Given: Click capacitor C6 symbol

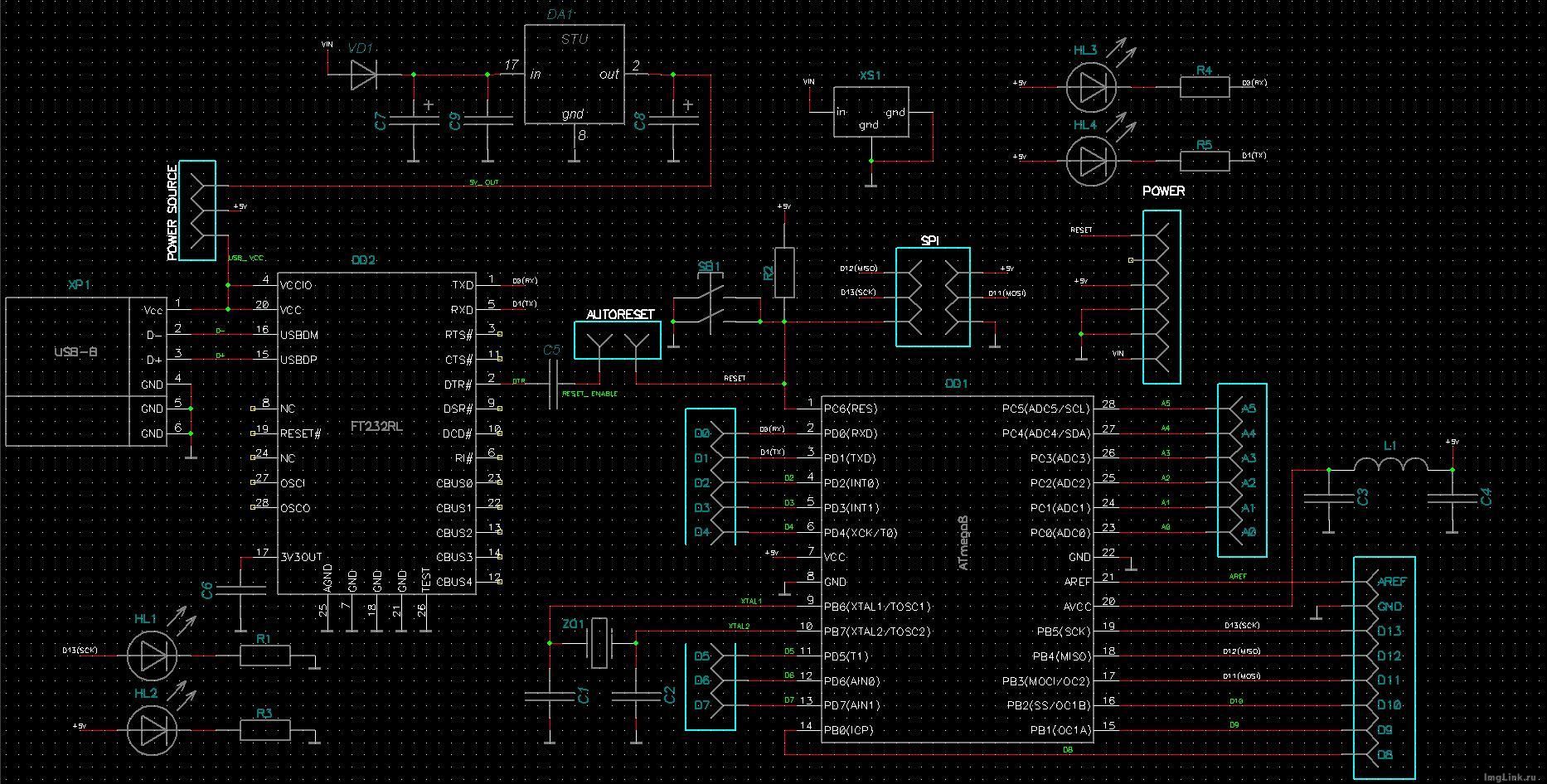Looking at the screenshot, I should pos(241,588).
